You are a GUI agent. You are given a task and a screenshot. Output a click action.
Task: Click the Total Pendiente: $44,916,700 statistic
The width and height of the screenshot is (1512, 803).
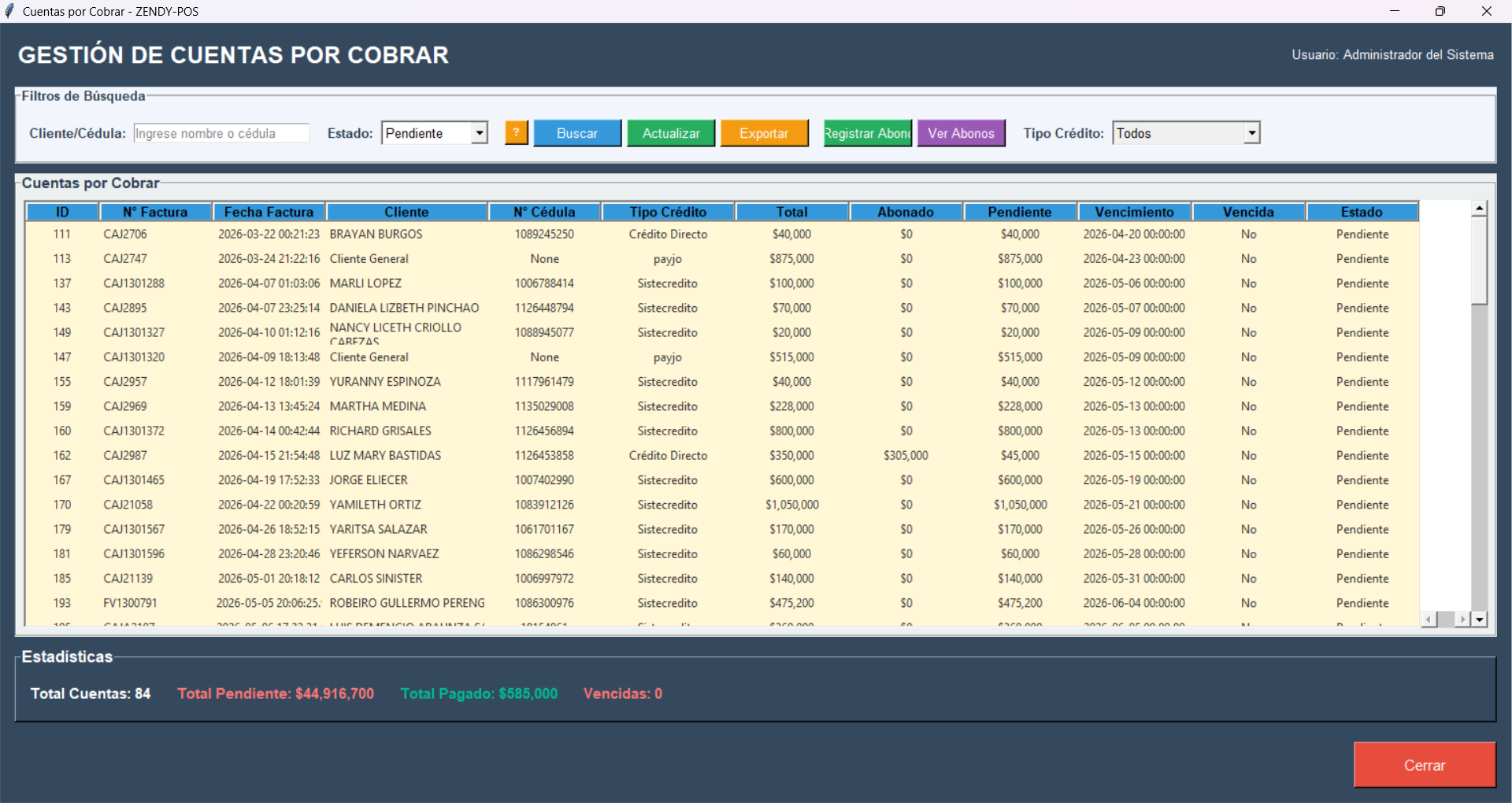point(276,694)
